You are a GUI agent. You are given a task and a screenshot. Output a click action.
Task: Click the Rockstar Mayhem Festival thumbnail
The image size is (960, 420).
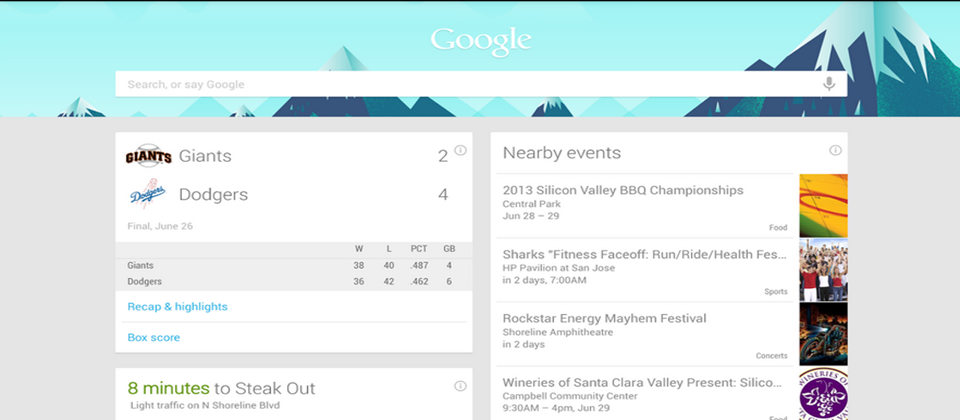(x=823, y=334)
